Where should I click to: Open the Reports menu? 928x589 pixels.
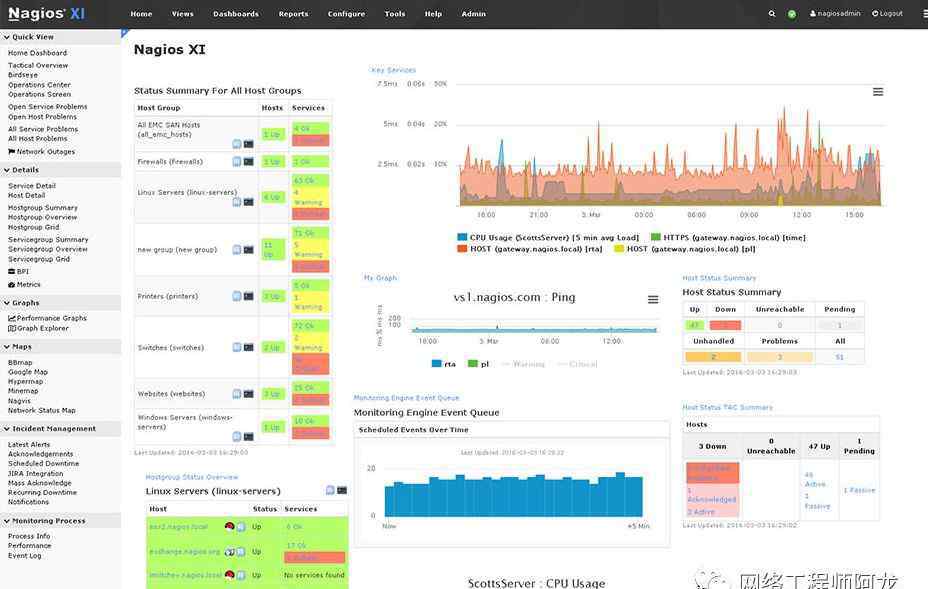coord(294,14)
